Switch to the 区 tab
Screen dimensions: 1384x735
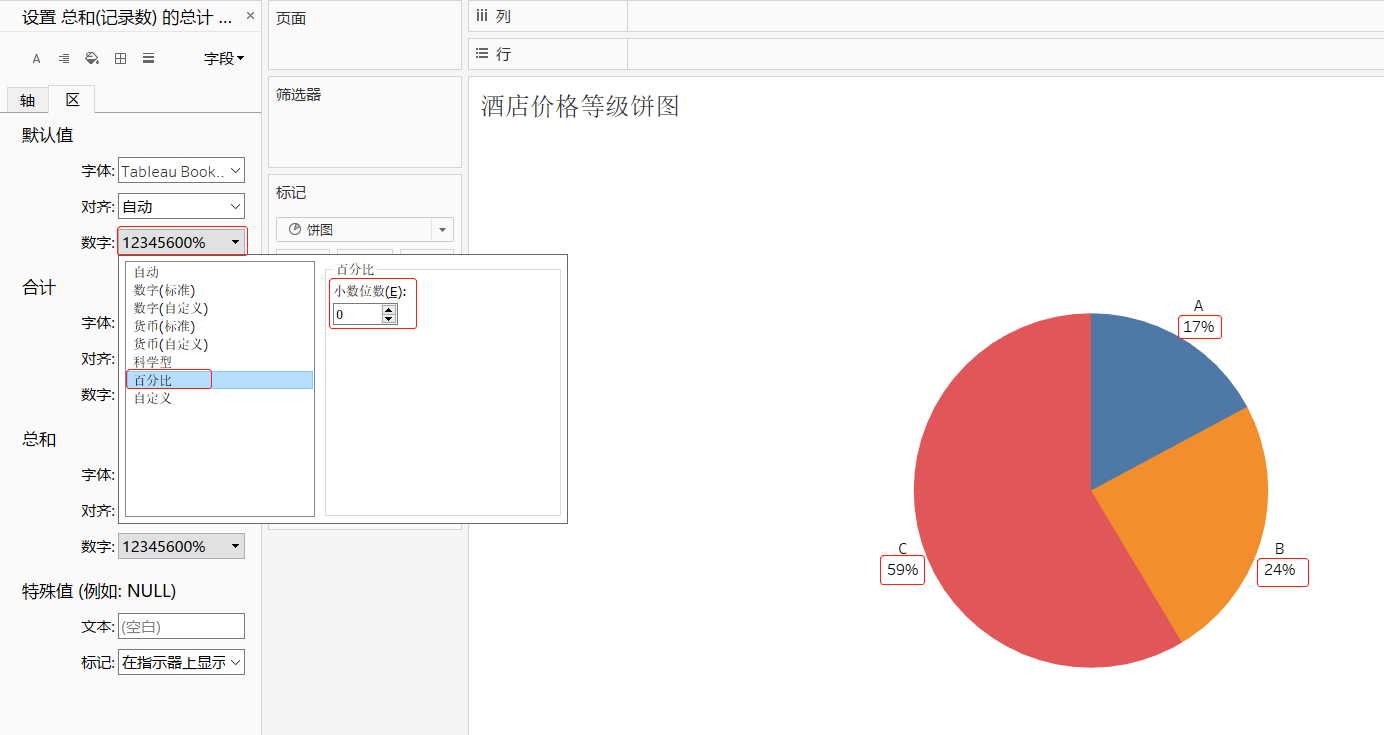coord(72,100)
